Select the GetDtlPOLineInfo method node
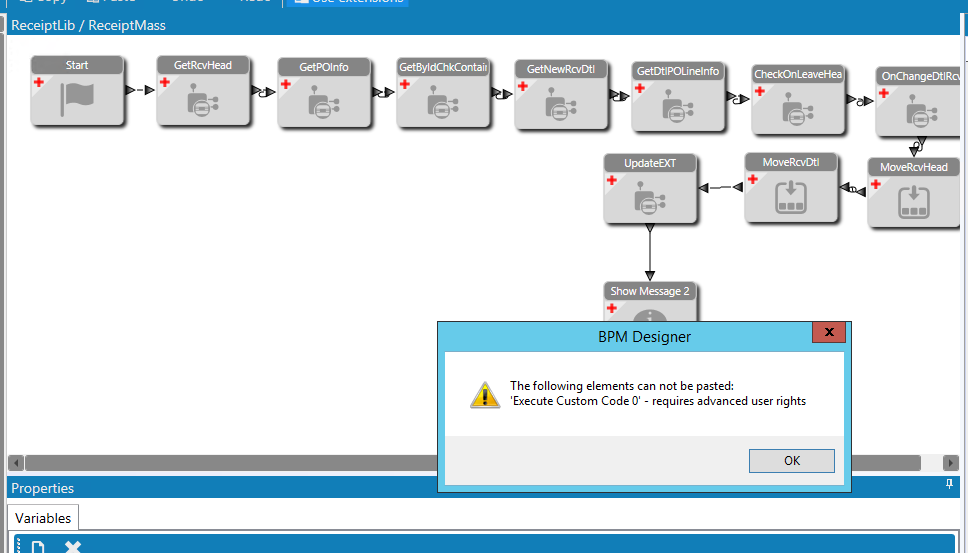 [x=678, y=96]
